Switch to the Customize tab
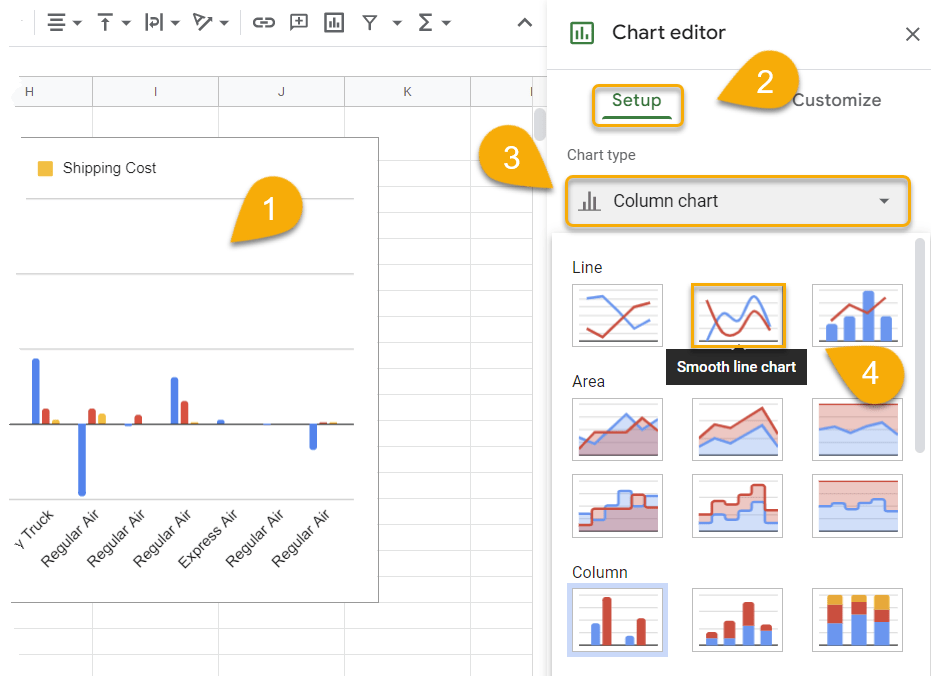Screen dimensions: 931x676 837,100
